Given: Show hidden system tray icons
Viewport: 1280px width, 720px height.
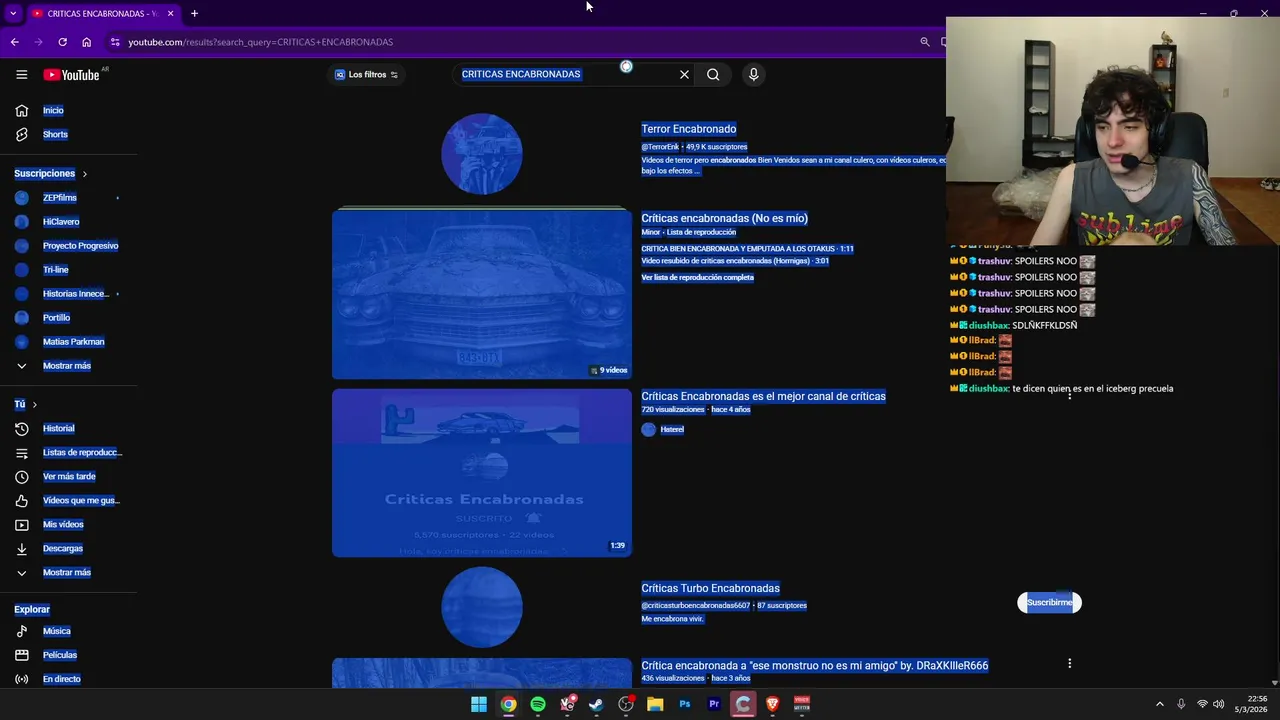Looking at the screenshot, I should 1160,704.
